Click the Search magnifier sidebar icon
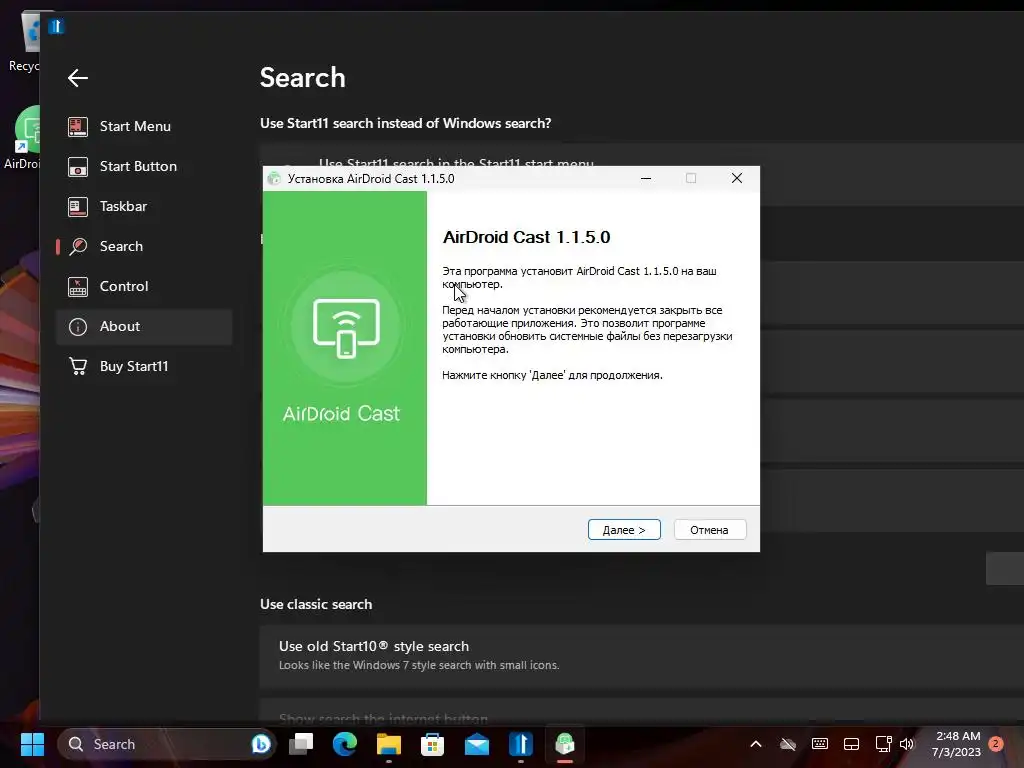The width and height of the screenshot is (1024, 768). point(78,246)
